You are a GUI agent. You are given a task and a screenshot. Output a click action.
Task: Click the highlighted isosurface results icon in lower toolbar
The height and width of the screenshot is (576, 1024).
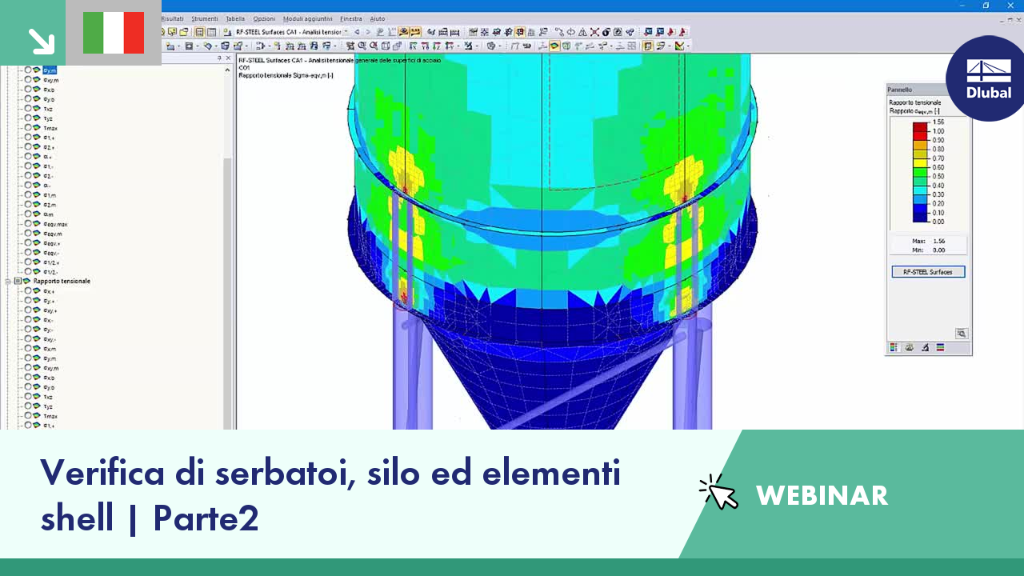tap(554, 46)
